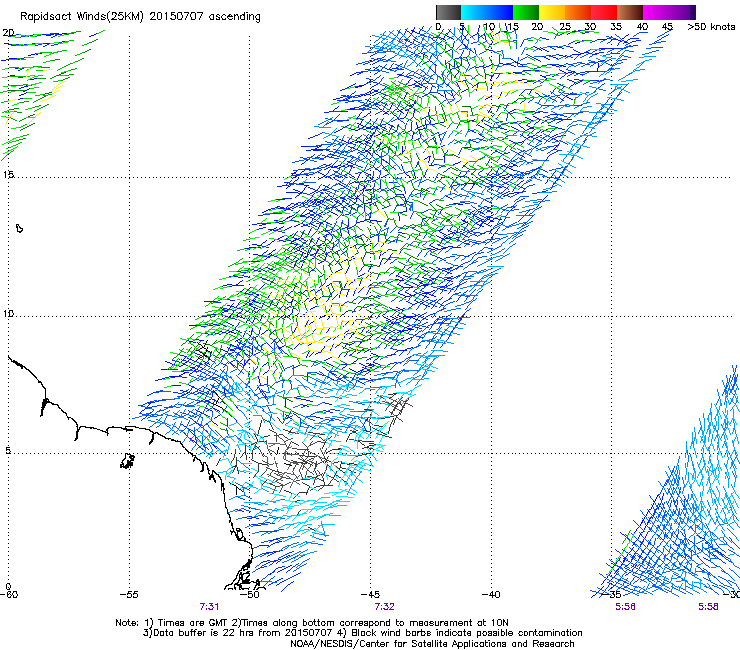Click the latitude '15' axis label
Screen dimensions: 740x650
pos(8,175)
